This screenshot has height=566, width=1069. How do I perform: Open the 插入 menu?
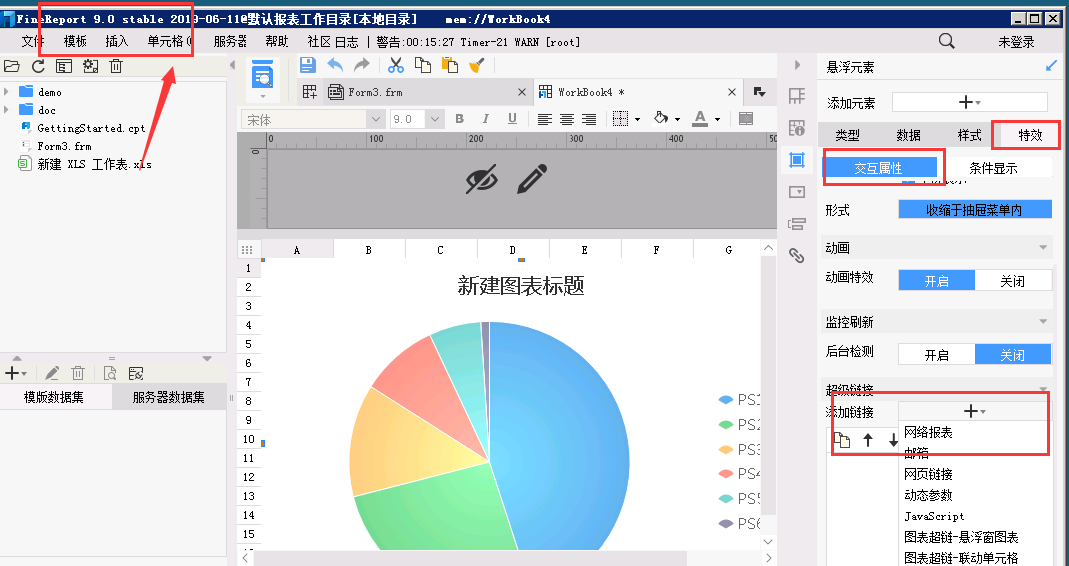[117, 42]
